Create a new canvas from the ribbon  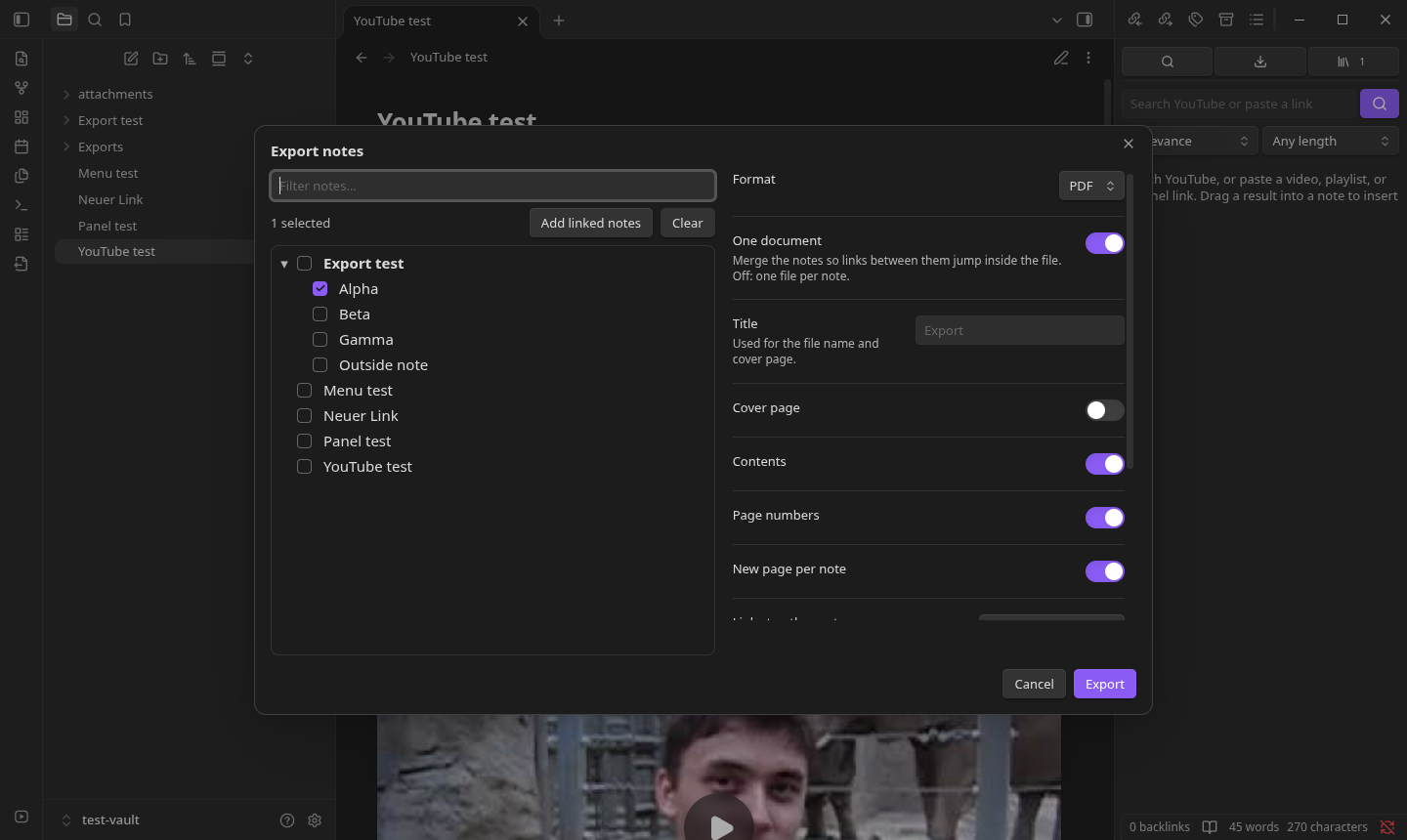[x=21, y=117]
